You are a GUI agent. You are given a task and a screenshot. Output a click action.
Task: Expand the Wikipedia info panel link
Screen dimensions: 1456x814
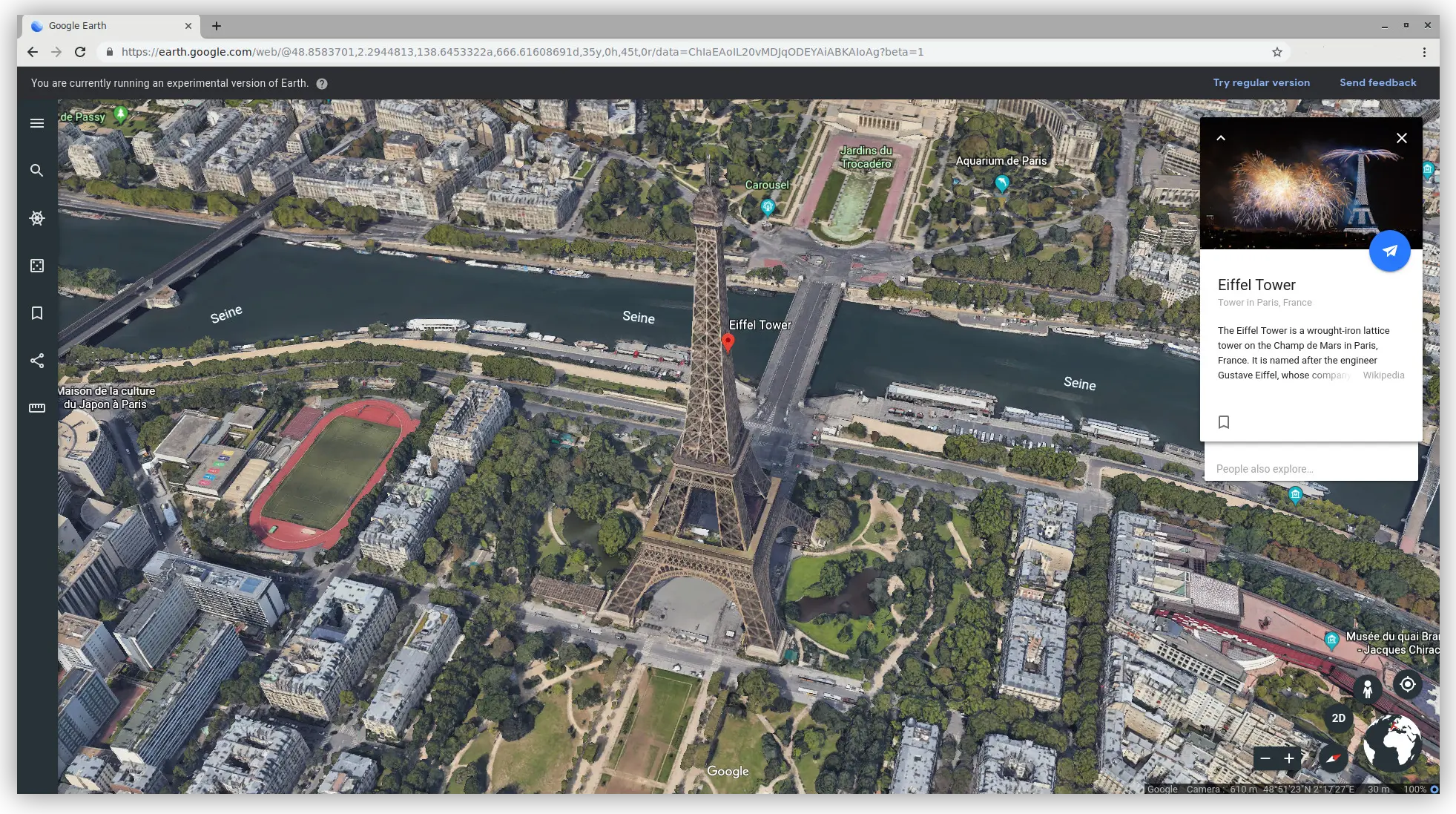pyautogui.click(x=1384, y=374)
